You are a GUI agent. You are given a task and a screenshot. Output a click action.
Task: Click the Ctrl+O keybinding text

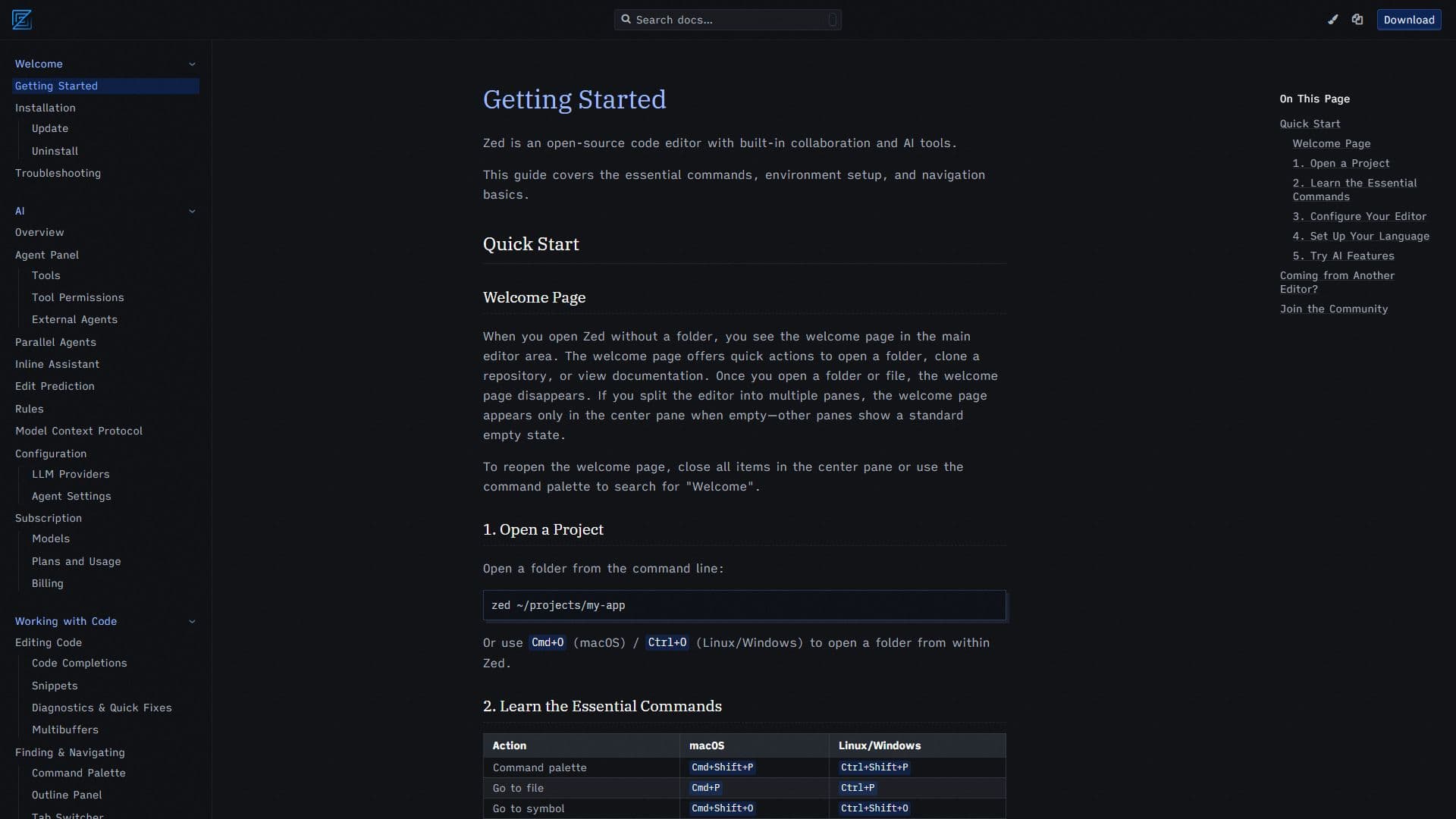pos(667,642)
